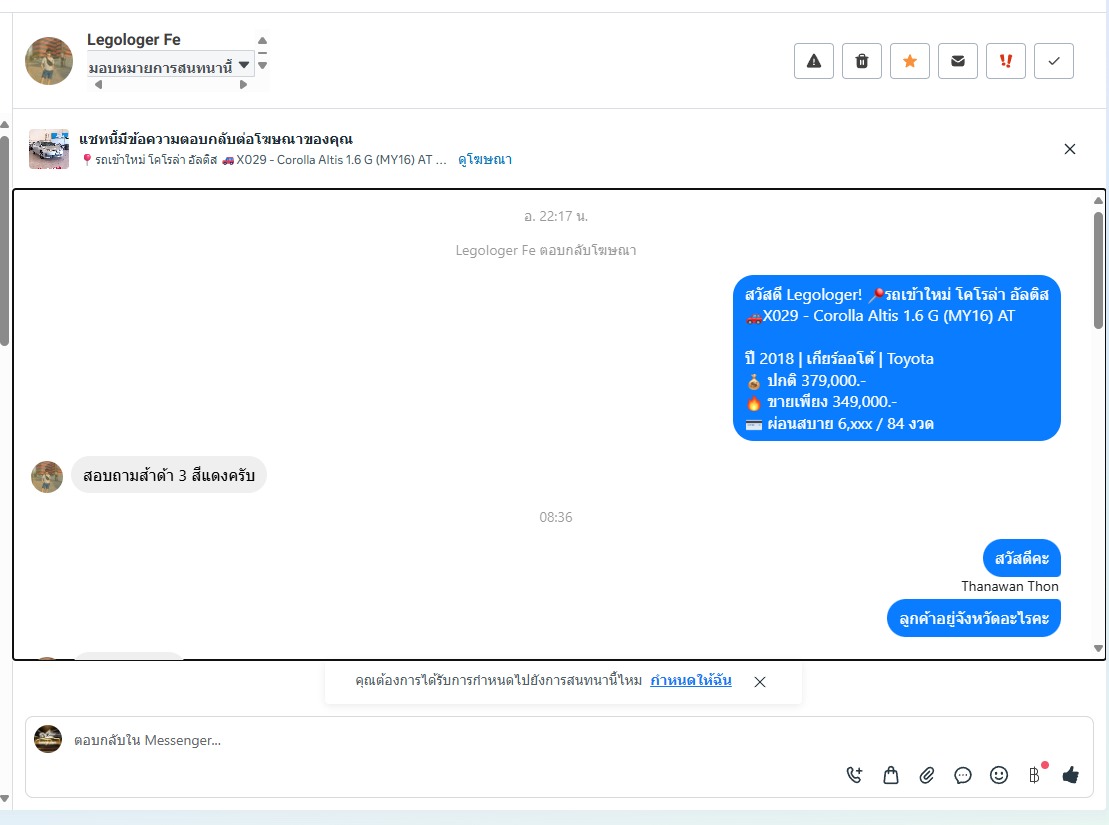Open saved replies speech bubble icon
The height and width of the screenshot is (825, 1109).
pos(963,775)
